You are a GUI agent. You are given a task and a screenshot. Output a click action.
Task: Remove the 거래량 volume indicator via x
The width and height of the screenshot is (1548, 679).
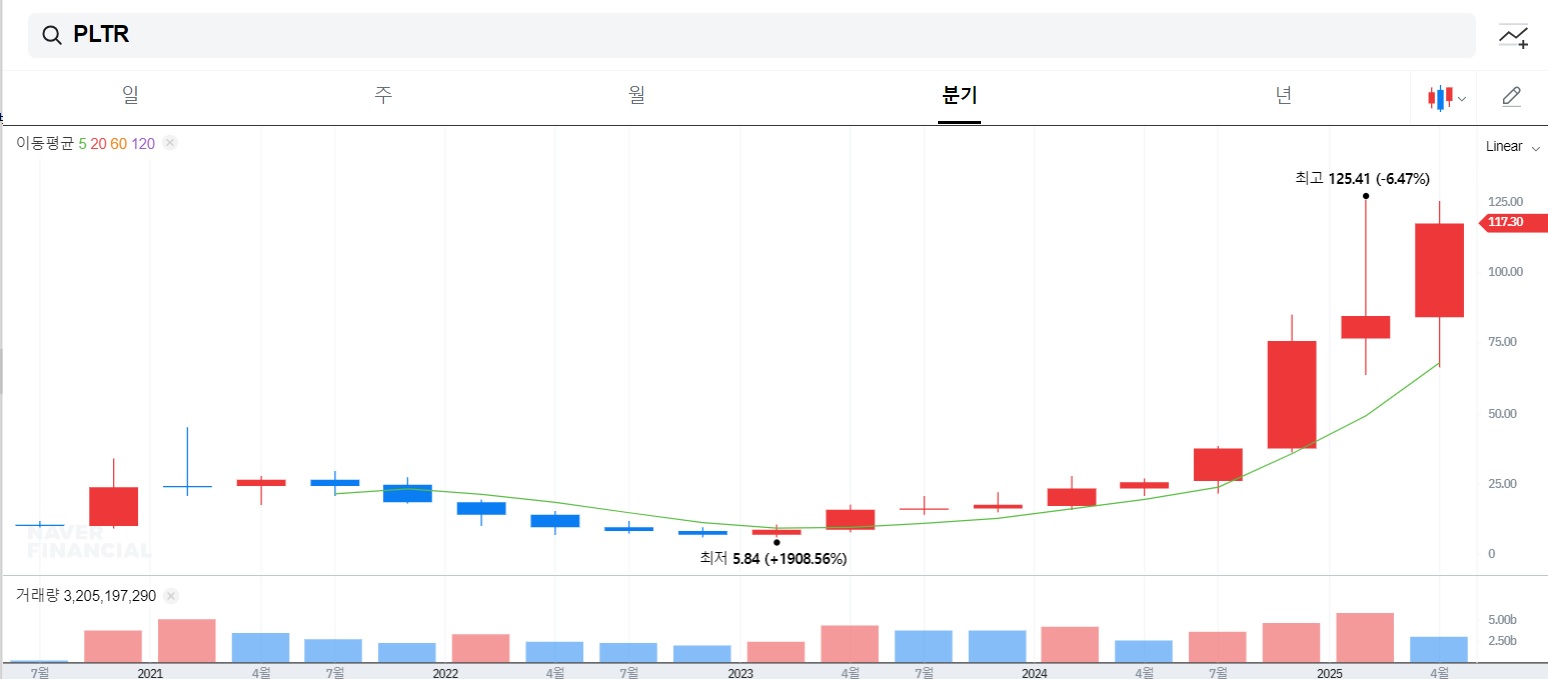click(170, 596)
